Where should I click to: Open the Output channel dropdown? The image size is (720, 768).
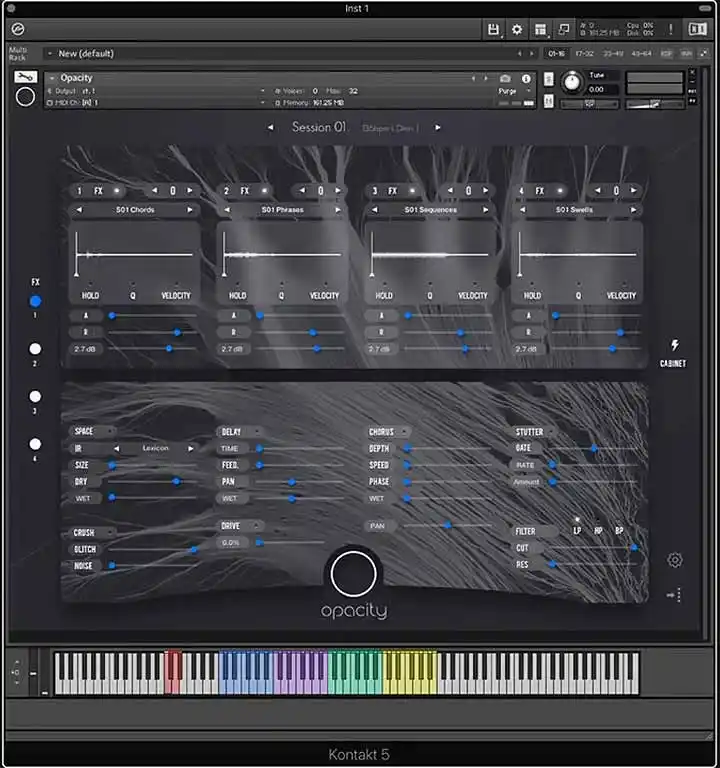[x=263, y=91]
